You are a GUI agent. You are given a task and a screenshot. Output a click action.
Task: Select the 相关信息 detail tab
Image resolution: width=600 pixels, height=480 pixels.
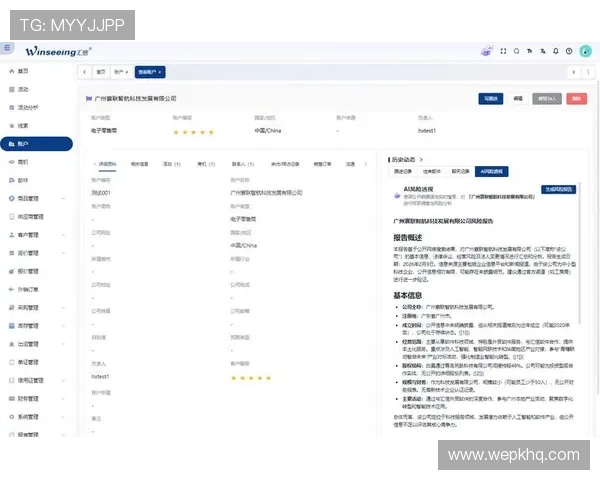click(x=139, y=164)
